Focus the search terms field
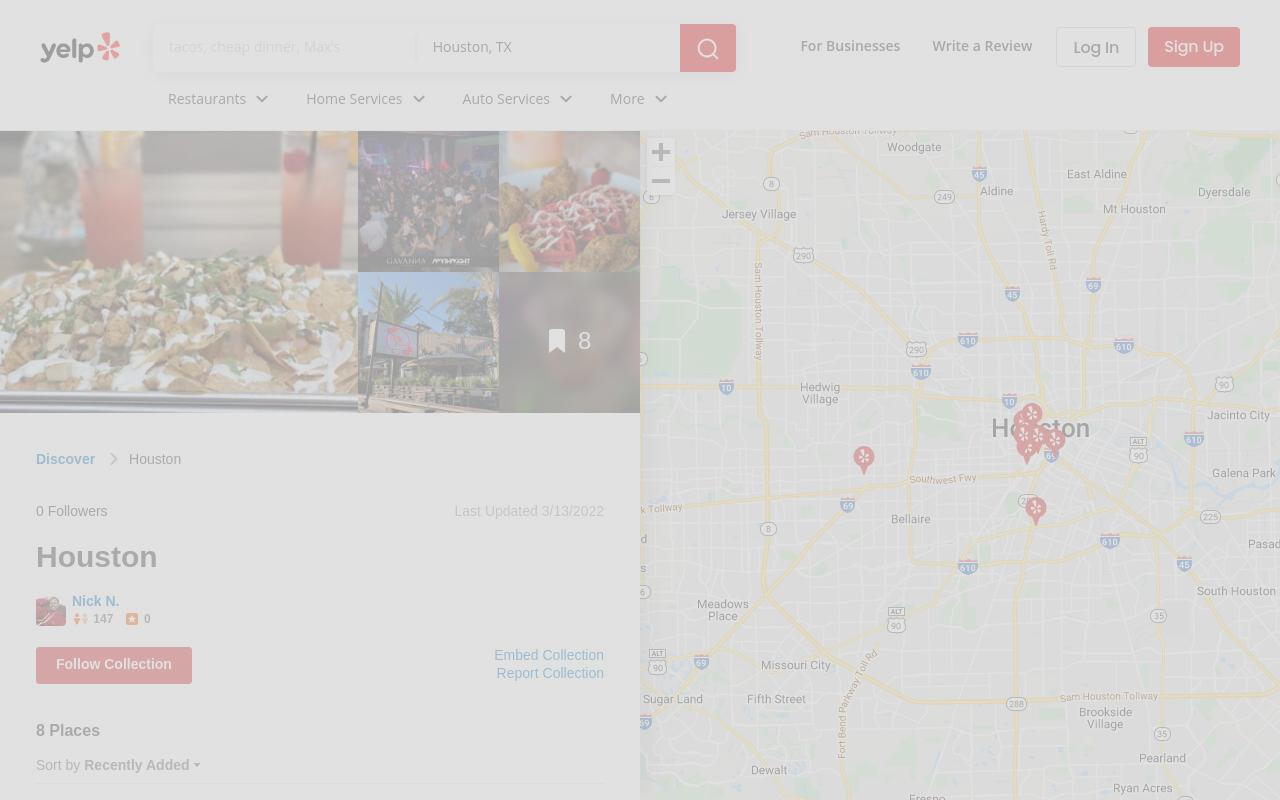Viewport: 1280px width, 800px height. tap(284, 47)
